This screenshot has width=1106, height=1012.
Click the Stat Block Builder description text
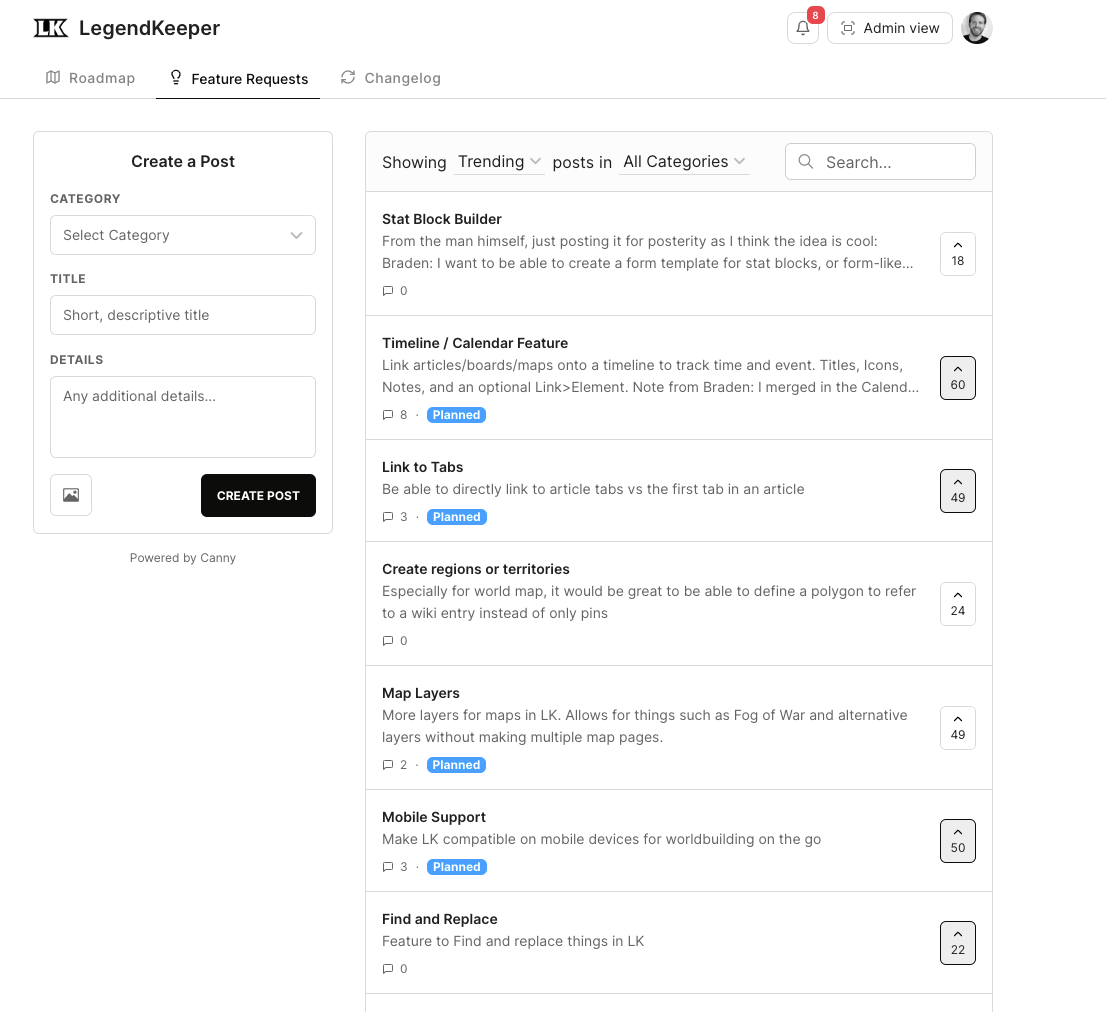(648, 252)
